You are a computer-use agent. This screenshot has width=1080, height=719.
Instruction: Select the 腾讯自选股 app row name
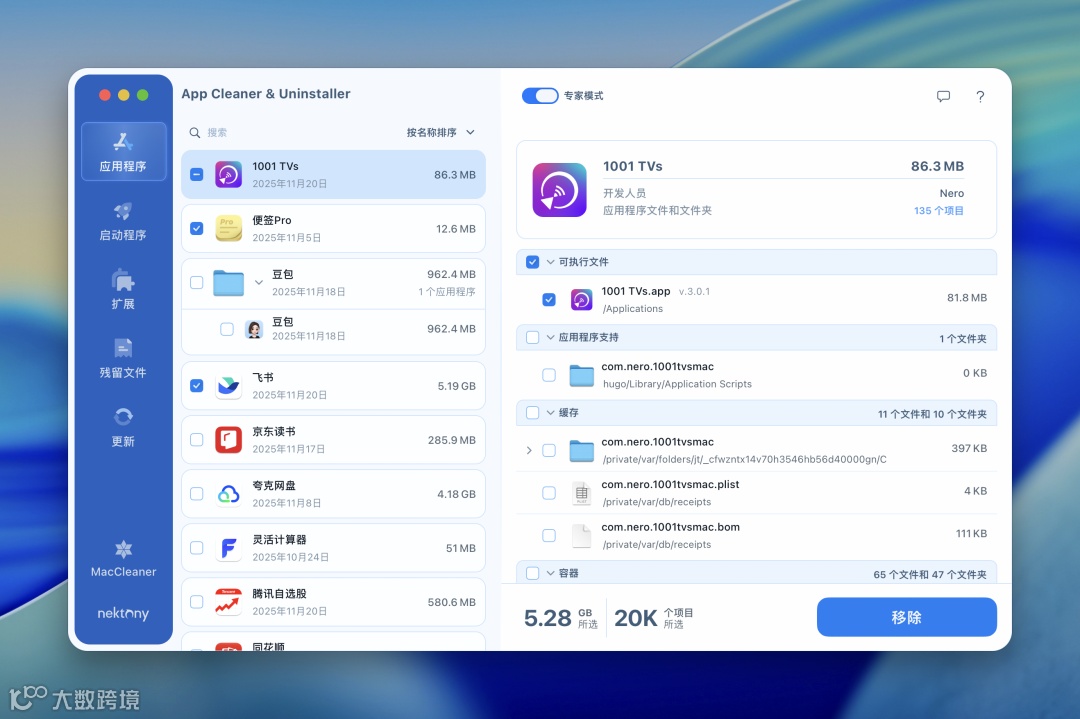click(279, 594)
